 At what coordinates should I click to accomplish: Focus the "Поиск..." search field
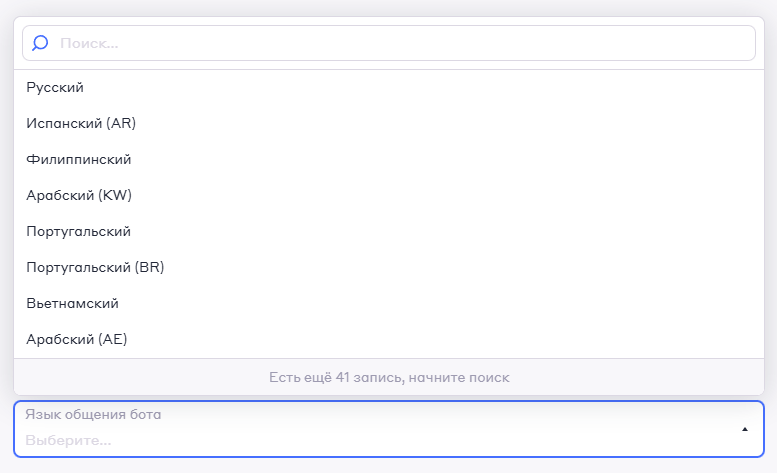[400, 43]
